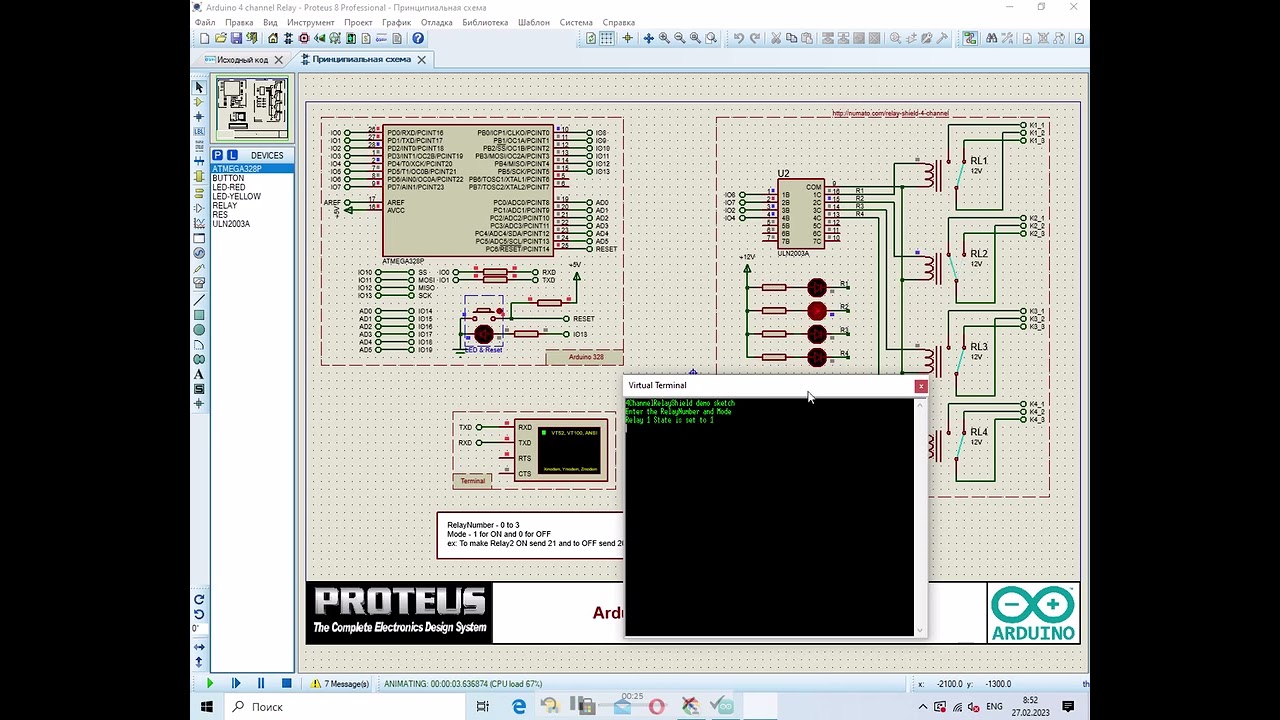Click inside the Virtual Terminal black console

tap(769, 517)
